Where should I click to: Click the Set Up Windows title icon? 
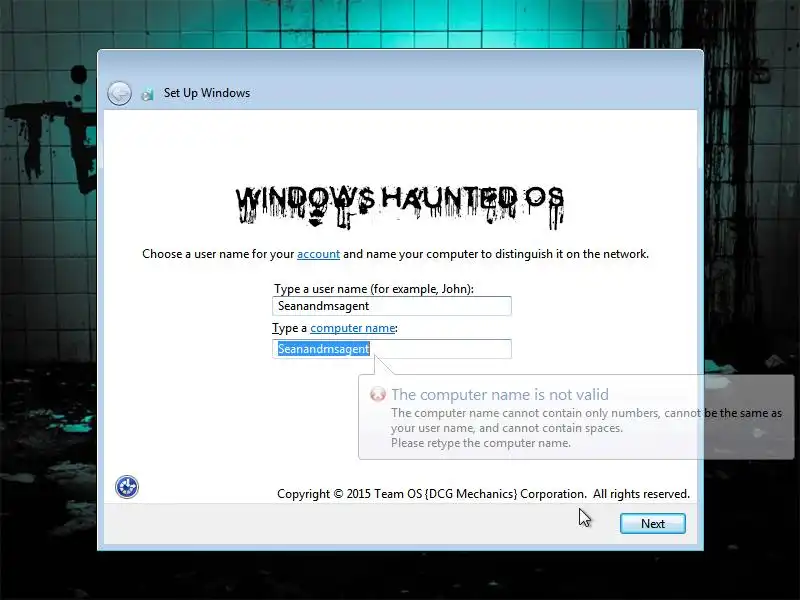(x=147, y=94)
